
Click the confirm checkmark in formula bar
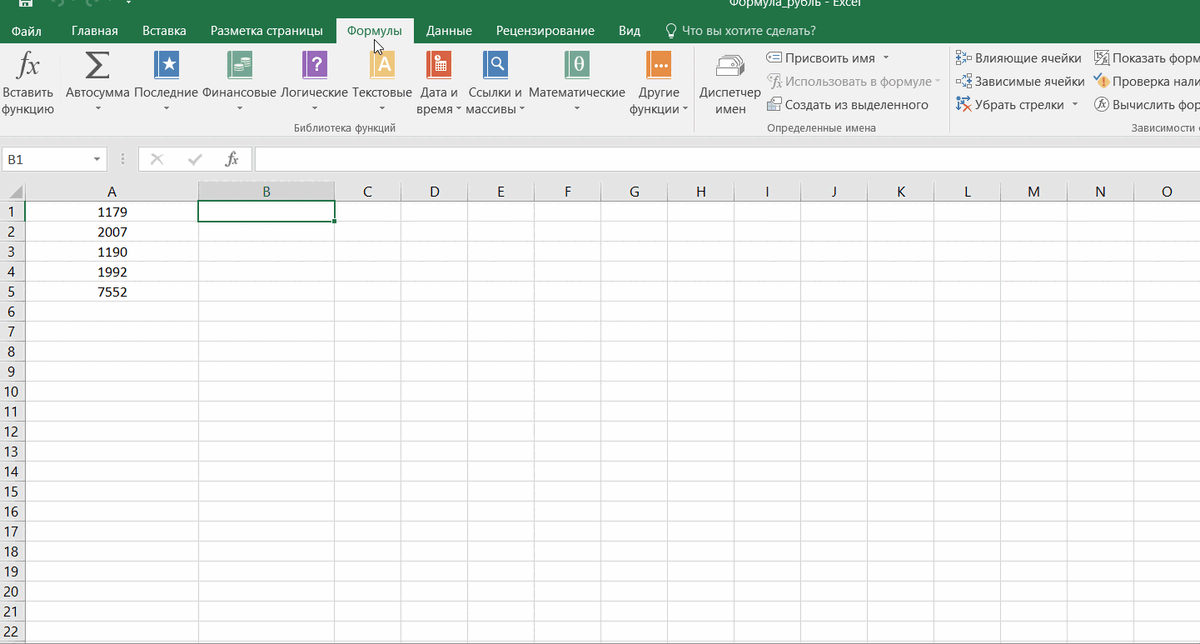click(x=195, y=159)
